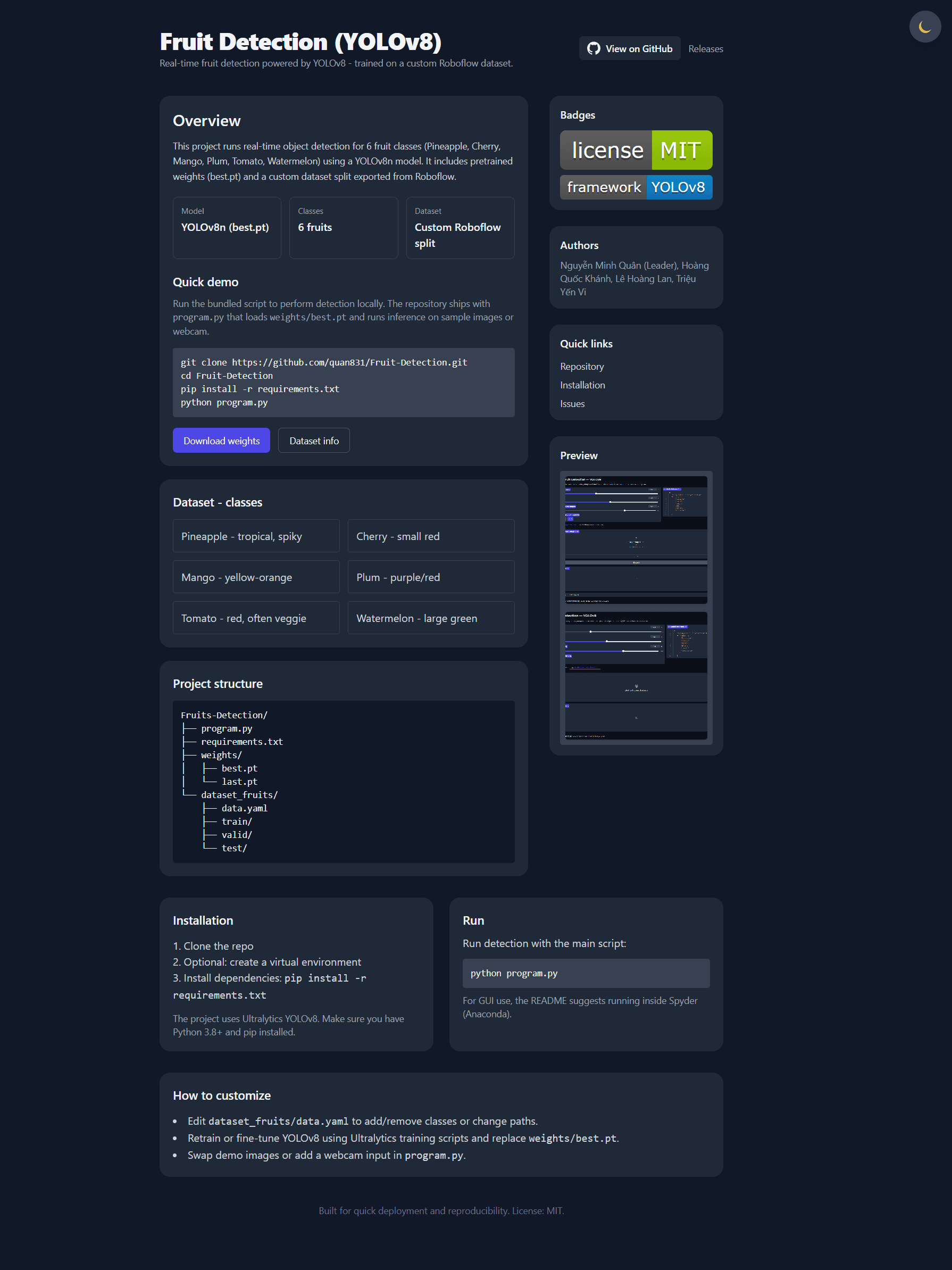Click 'dataset_fruits/' in project structure tree
The image size is (952, 1270).
click(x=239, y=794)
